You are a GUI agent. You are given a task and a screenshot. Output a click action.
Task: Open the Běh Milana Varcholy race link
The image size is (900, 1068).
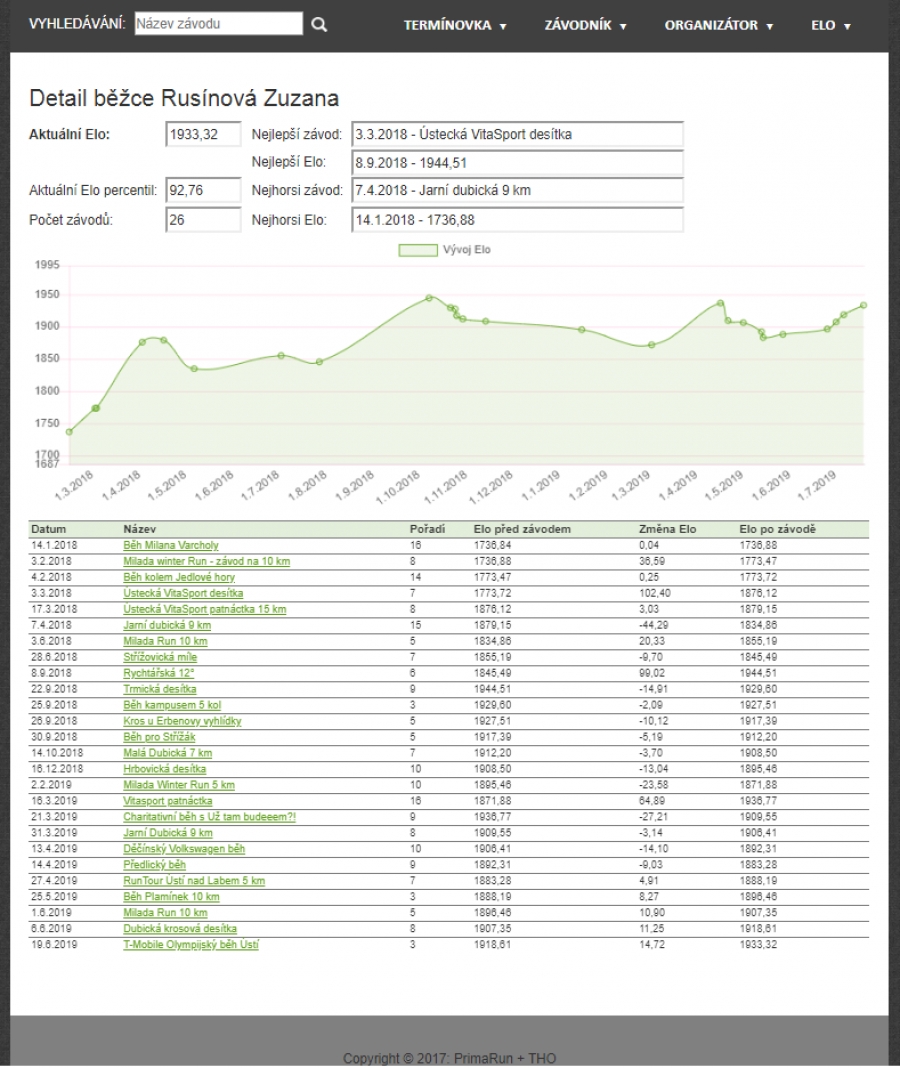(171, 544)
